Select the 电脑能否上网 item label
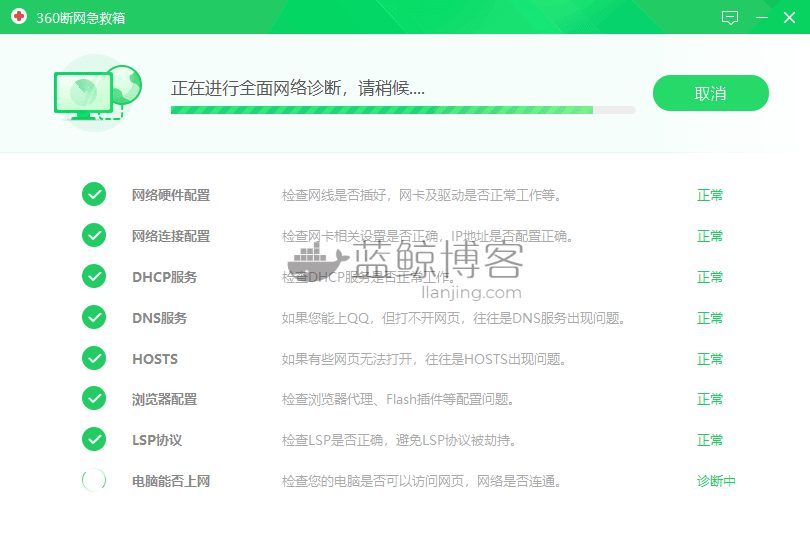The width and height of the screenshot is (810, 535). (x=171, y=481)
